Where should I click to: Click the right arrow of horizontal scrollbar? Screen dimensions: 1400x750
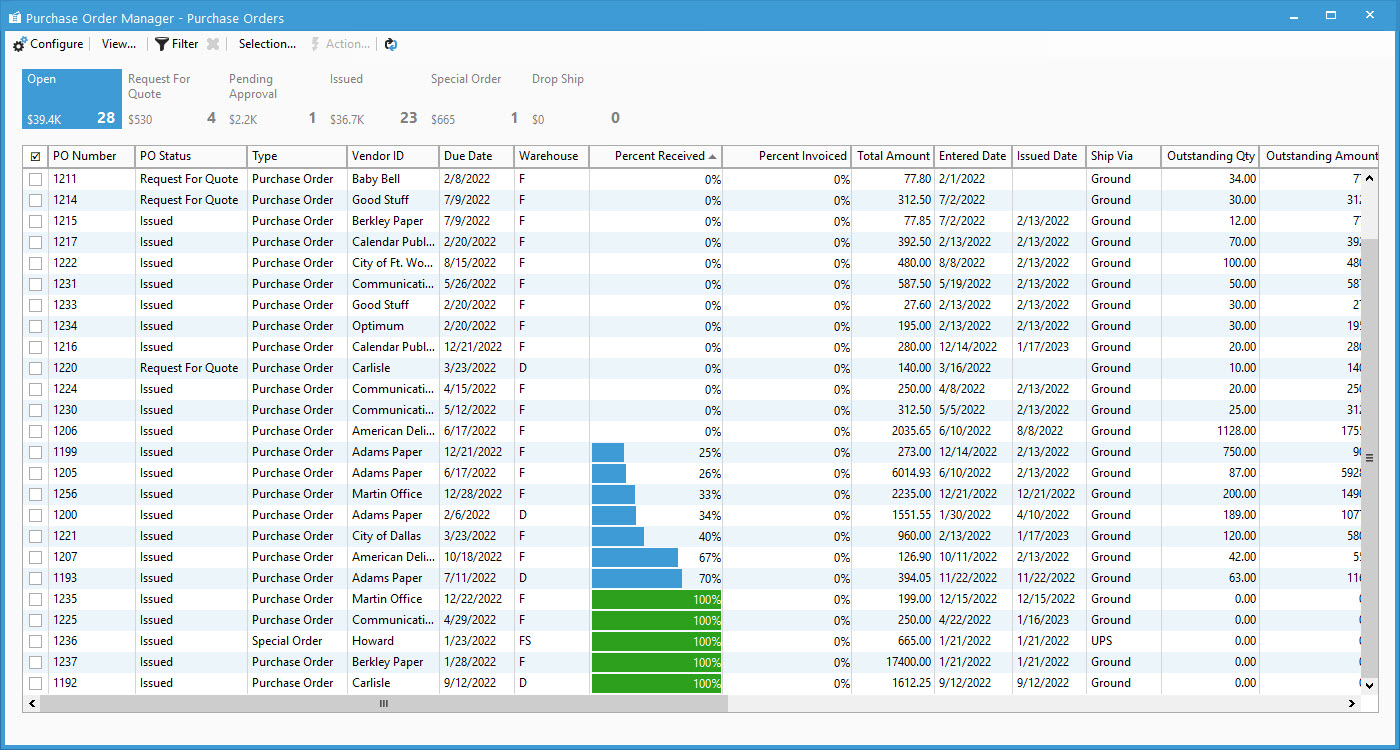(x=1353, y=704)
